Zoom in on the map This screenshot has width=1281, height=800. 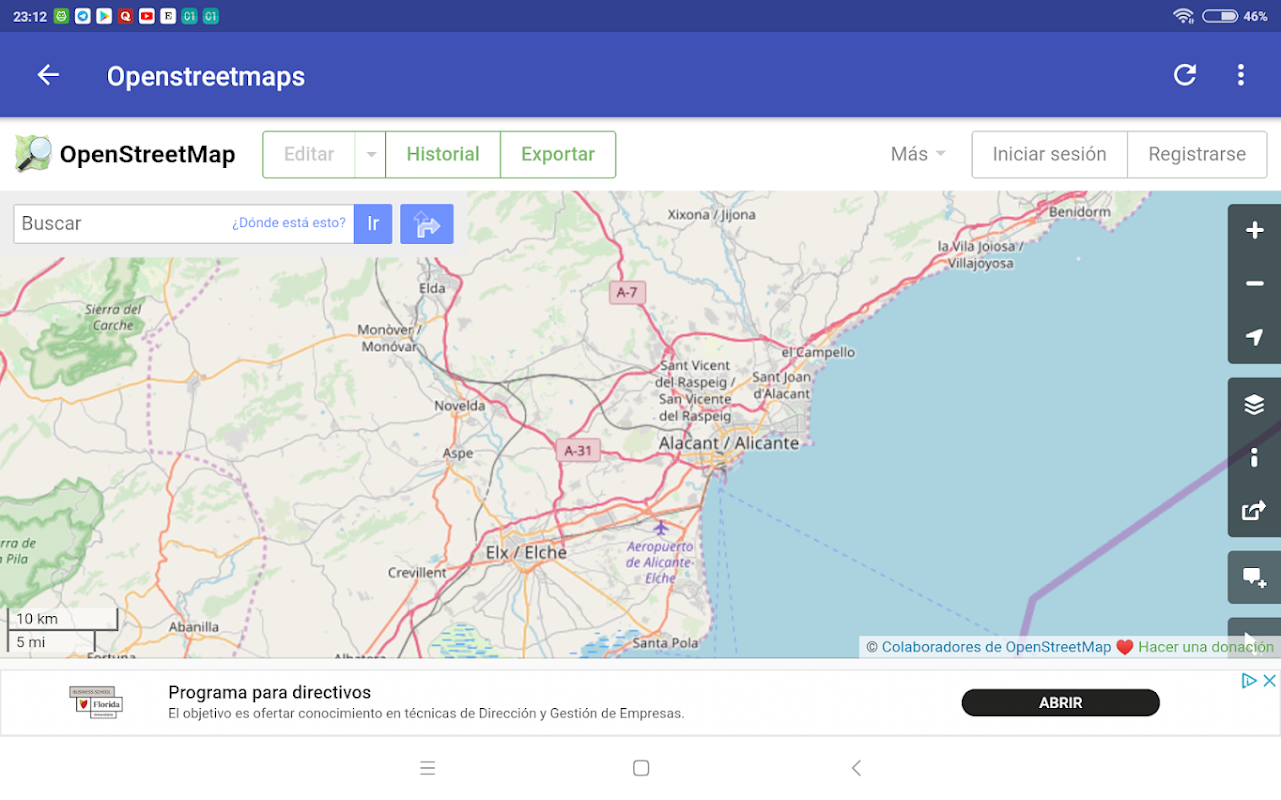click(x=1254, y=231)
